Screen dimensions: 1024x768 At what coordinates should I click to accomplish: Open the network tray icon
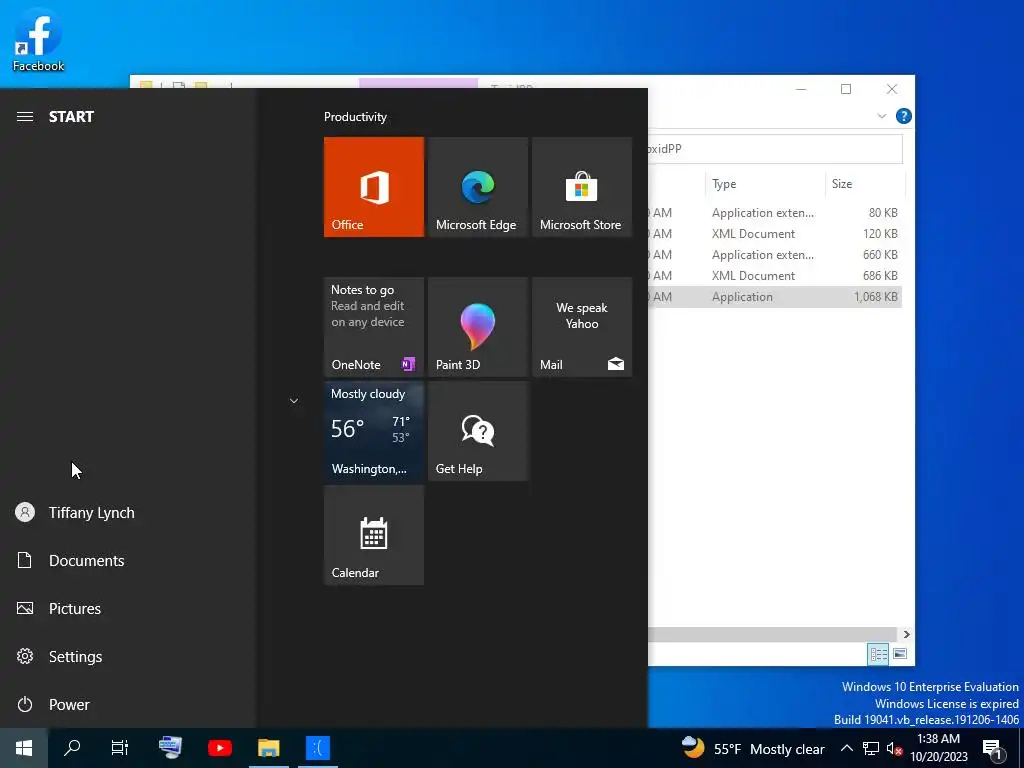pos(871,748)
